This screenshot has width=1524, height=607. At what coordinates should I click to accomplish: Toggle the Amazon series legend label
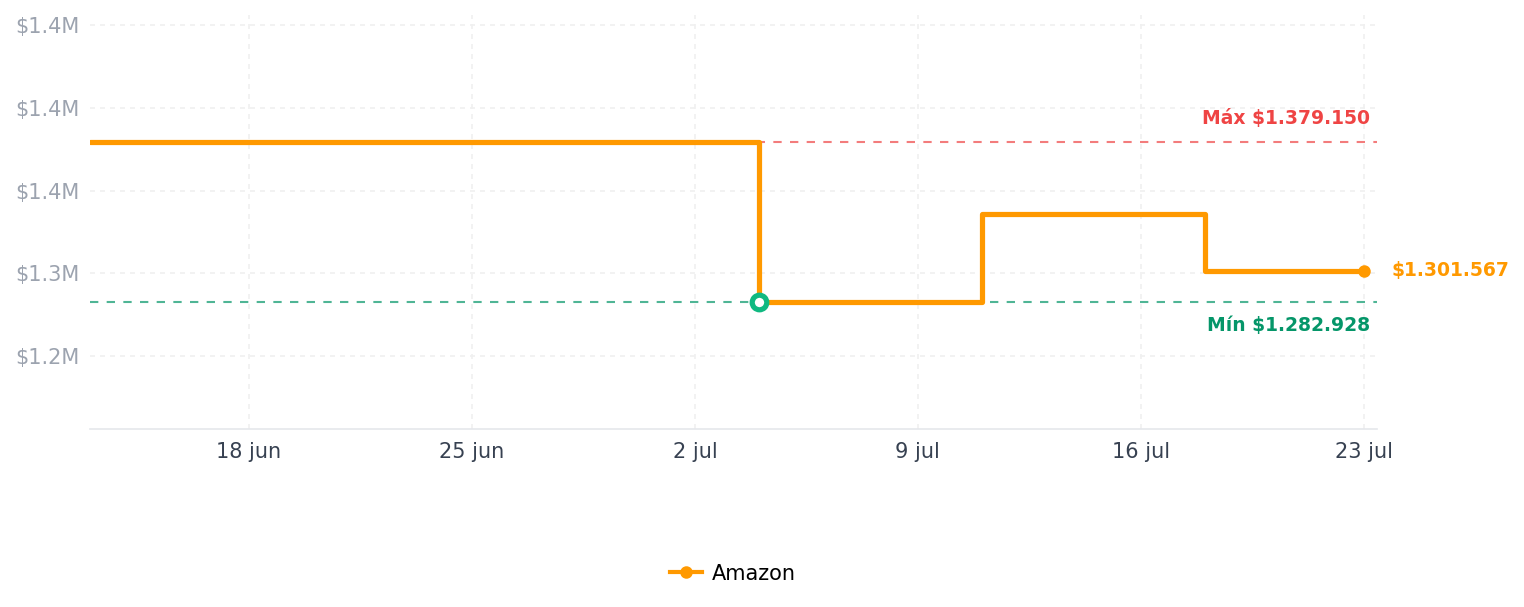pyautogui.click(x=753, y=573)
